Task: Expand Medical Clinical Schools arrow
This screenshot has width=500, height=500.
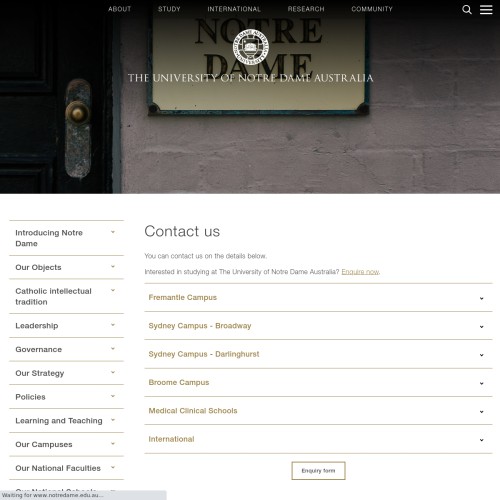Action: coord(481,412)
